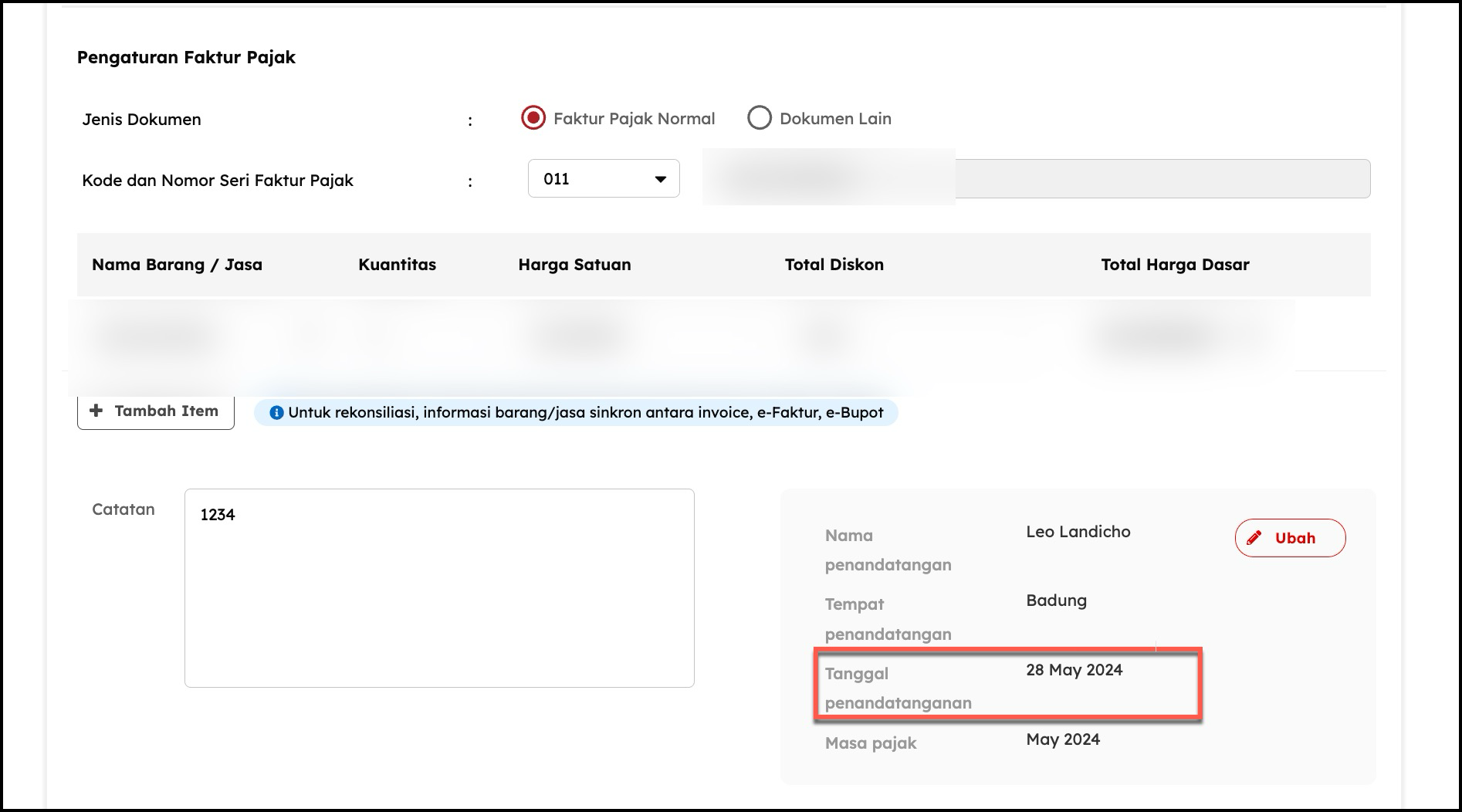
Task: Click the Masa pajak value May 2024
Action: 1062,739
